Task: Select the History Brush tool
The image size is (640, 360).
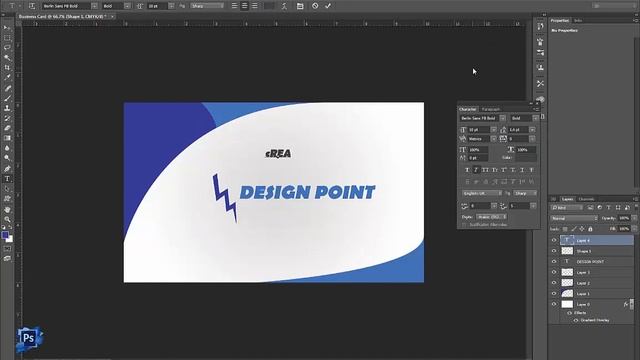Action: pyautogui.click(x=7, y=118)
